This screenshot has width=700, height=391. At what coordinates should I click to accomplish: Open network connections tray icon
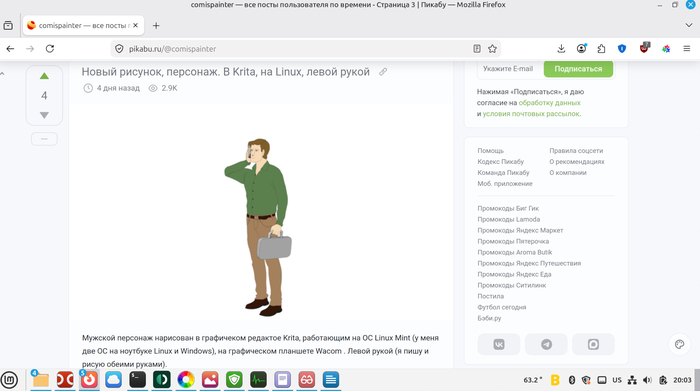(632, 380)
